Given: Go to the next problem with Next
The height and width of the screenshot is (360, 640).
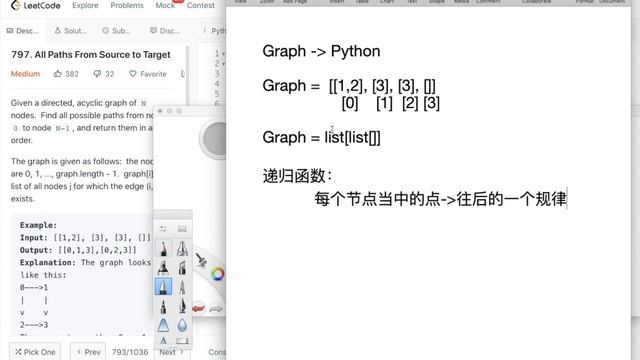Looking at the screenshot, I should pos(171,352).
